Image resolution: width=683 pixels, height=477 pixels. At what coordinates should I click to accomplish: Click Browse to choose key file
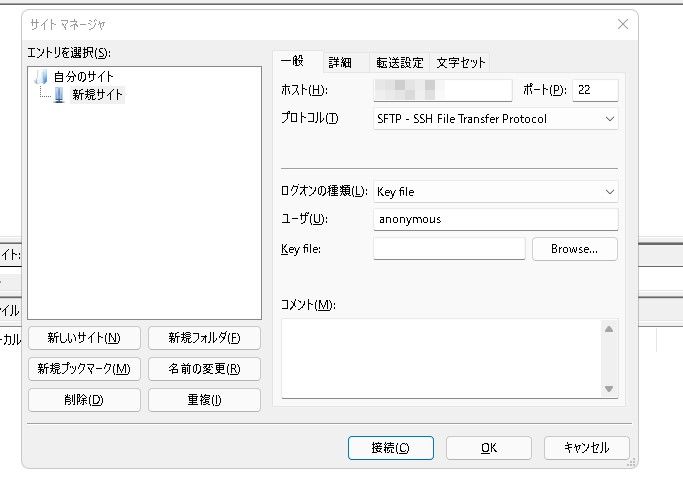[574, 249]
